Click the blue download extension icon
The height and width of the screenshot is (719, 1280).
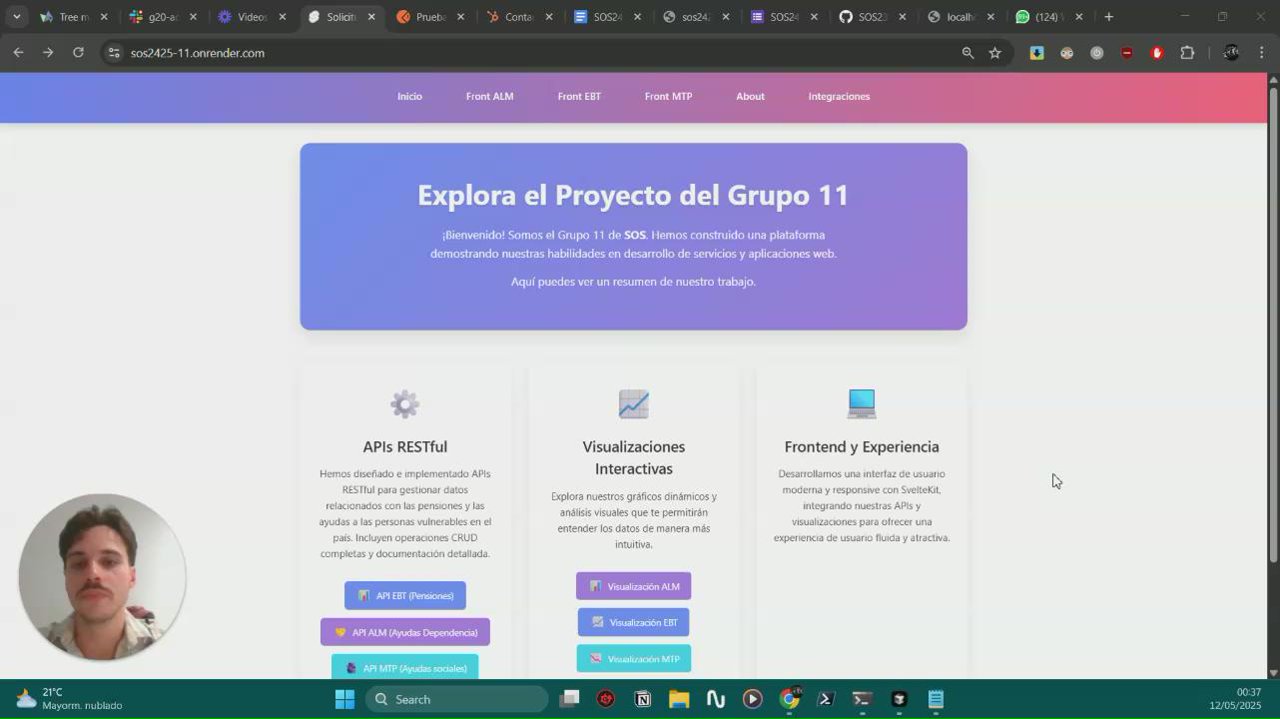(x=1037, y=53)
